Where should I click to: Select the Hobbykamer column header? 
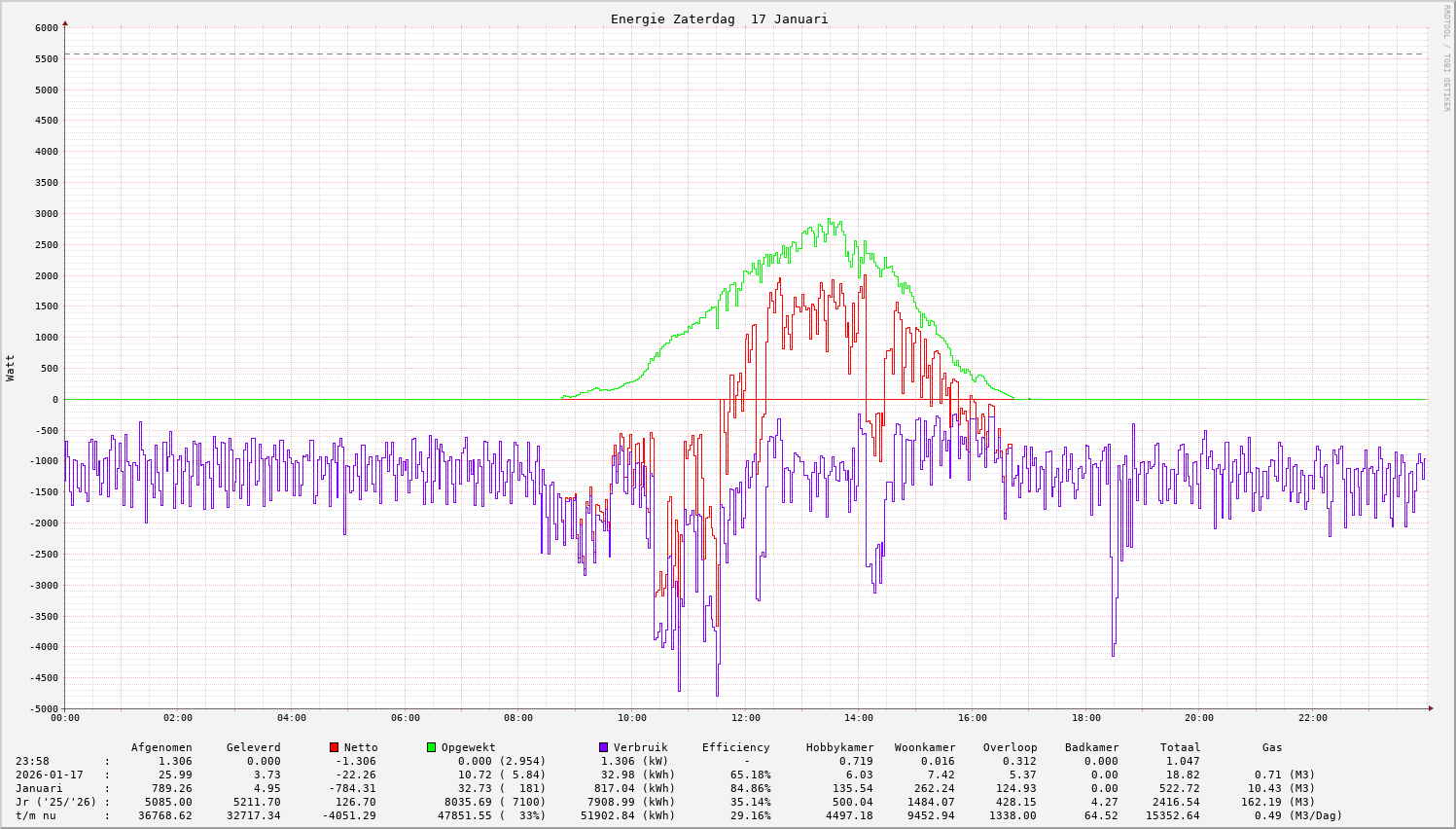[839, 747]
